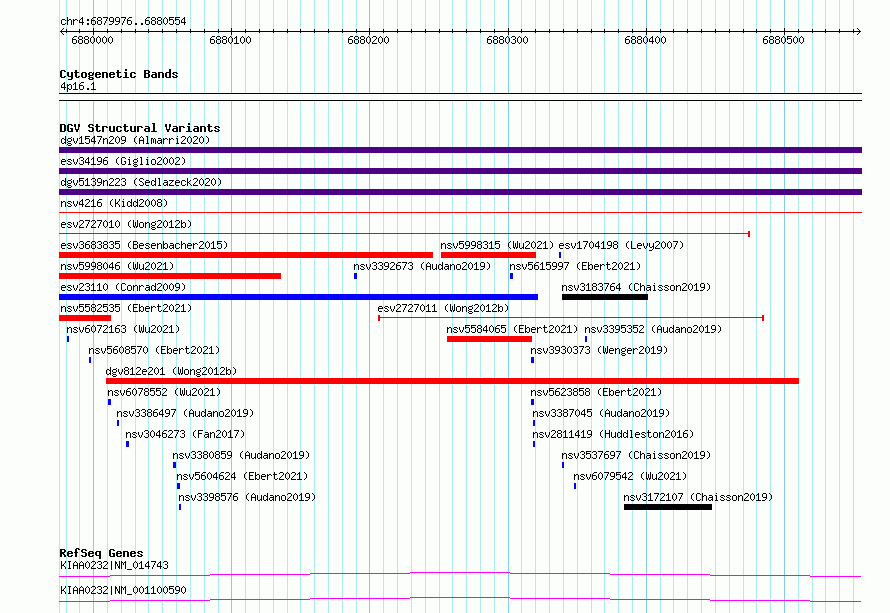Open the KIAA0232|NM_001100590 gene label
The width and height of the screenshot is (890, 613).
coord(123,590)
